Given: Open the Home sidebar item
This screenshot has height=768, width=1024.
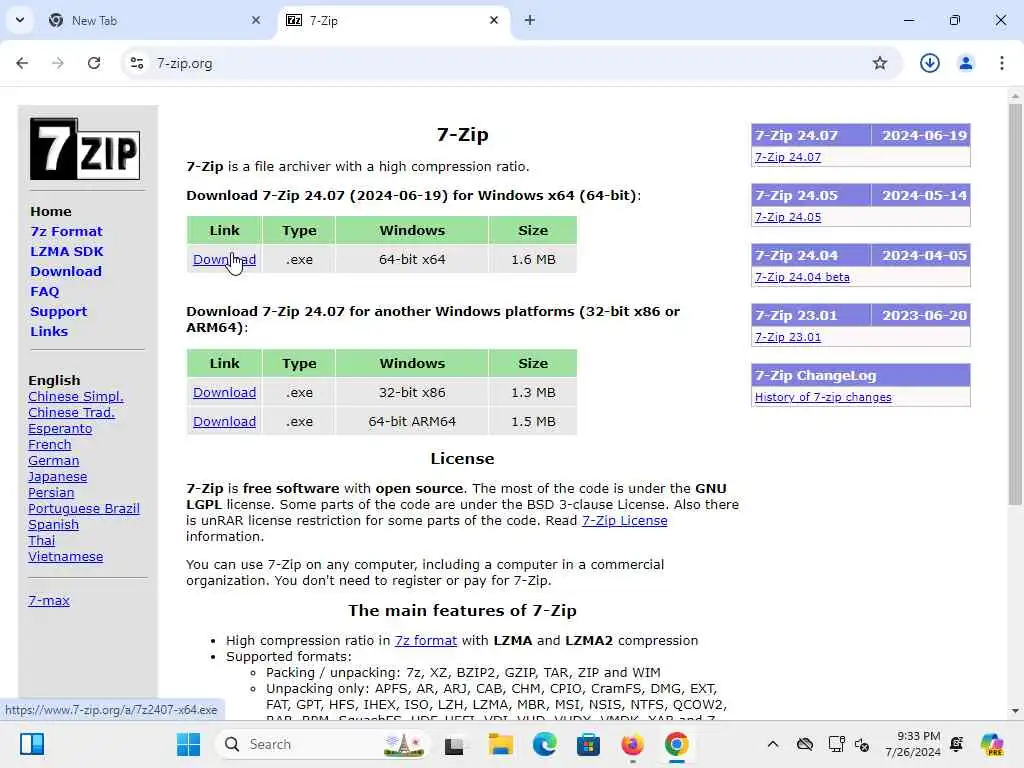Looking at the screenshot, I should tap(51, 212).
